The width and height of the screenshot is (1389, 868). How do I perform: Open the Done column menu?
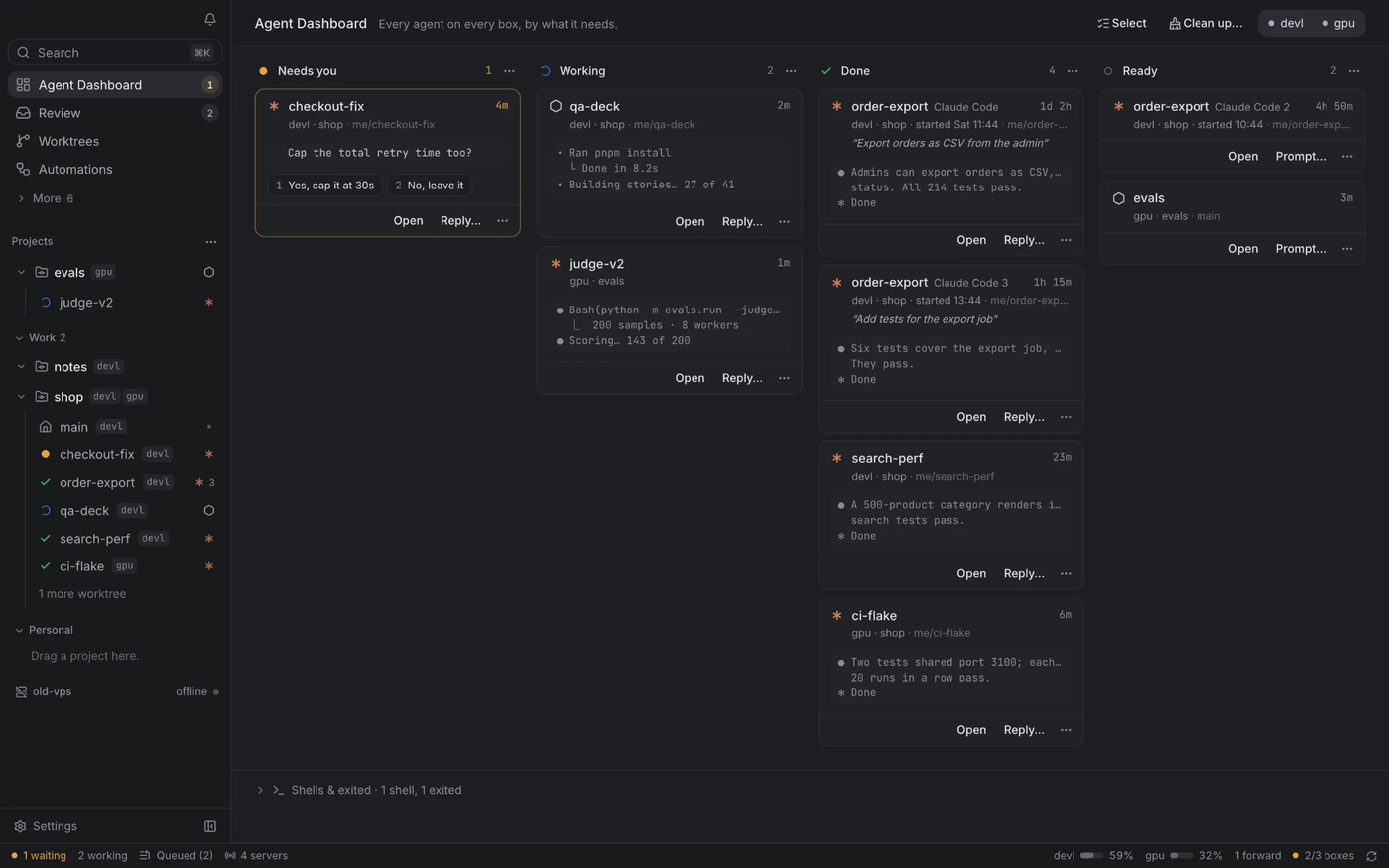coord(1073,71)
